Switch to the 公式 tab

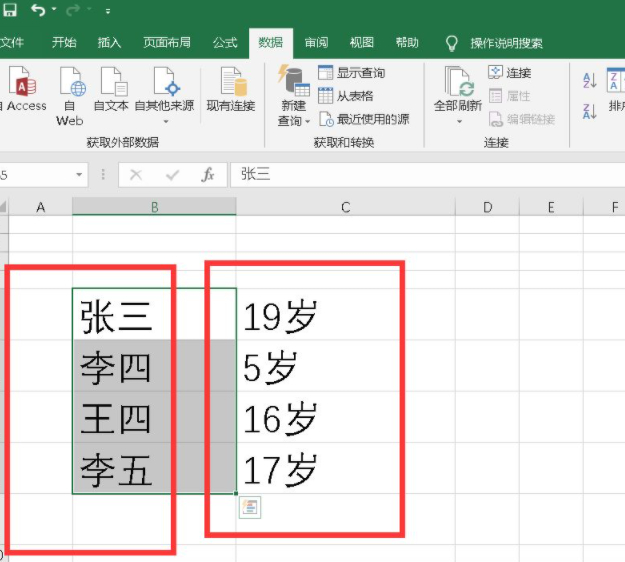coord(225,42)
